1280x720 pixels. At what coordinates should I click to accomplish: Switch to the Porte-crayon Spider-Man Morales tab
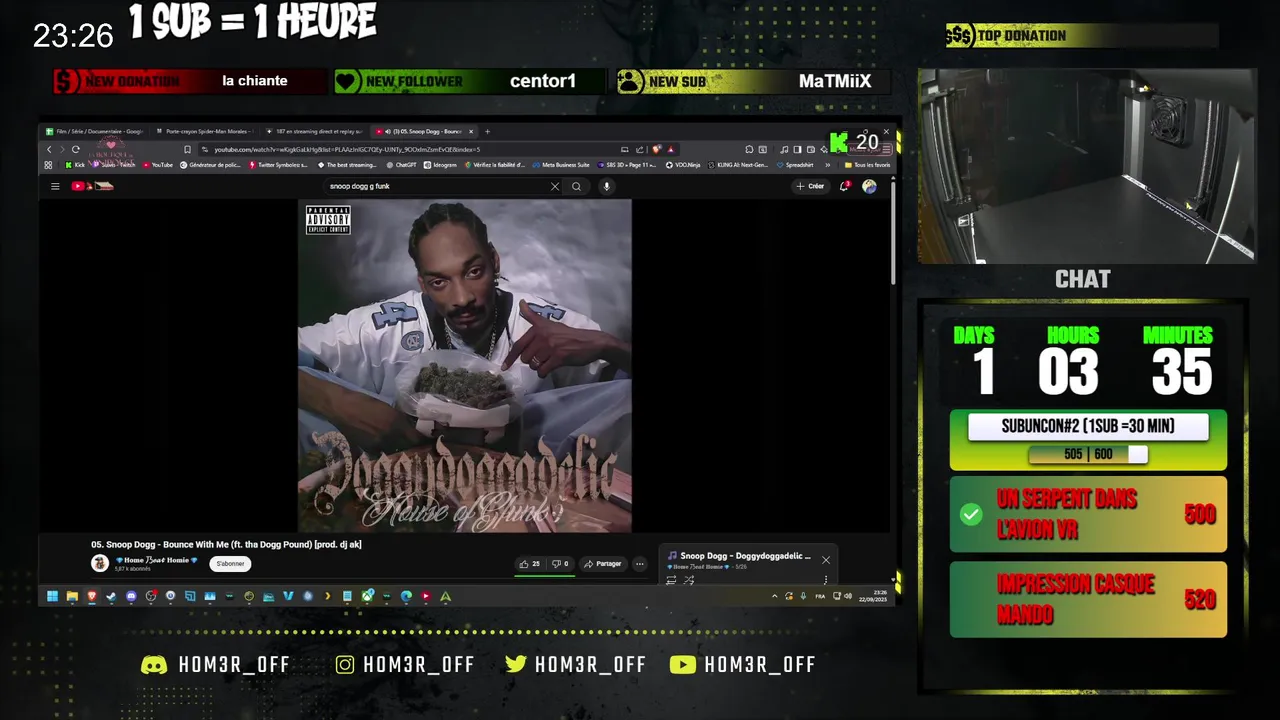point(206,131)
